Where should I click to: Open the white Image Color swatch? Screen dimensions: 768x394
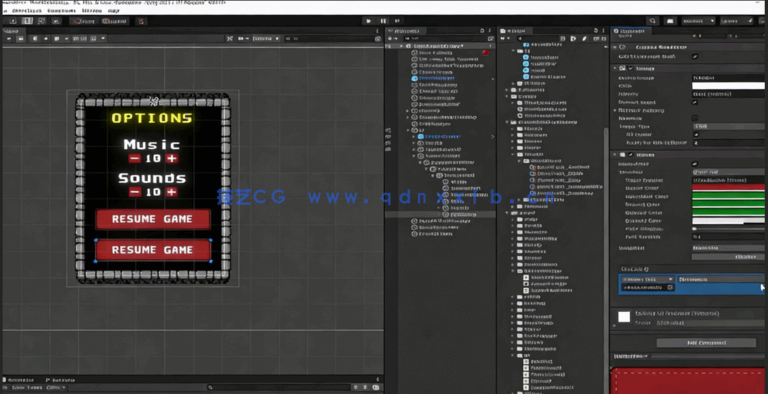coord(728,86)
